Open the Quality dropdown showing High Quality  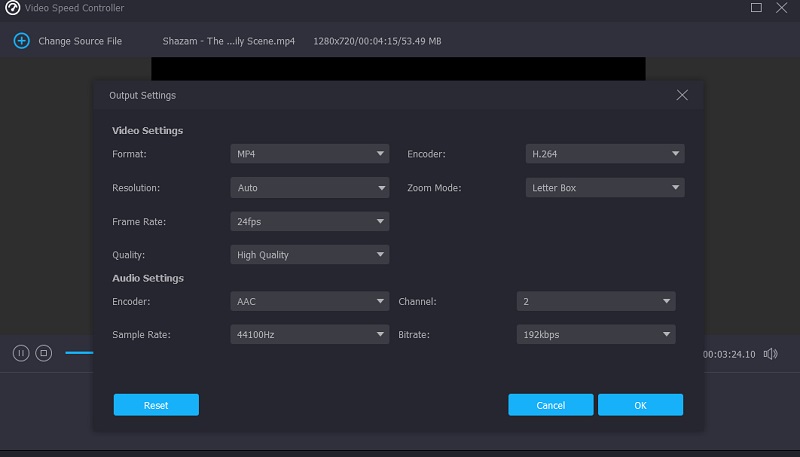pyautogui.click(x=309, y=255)
